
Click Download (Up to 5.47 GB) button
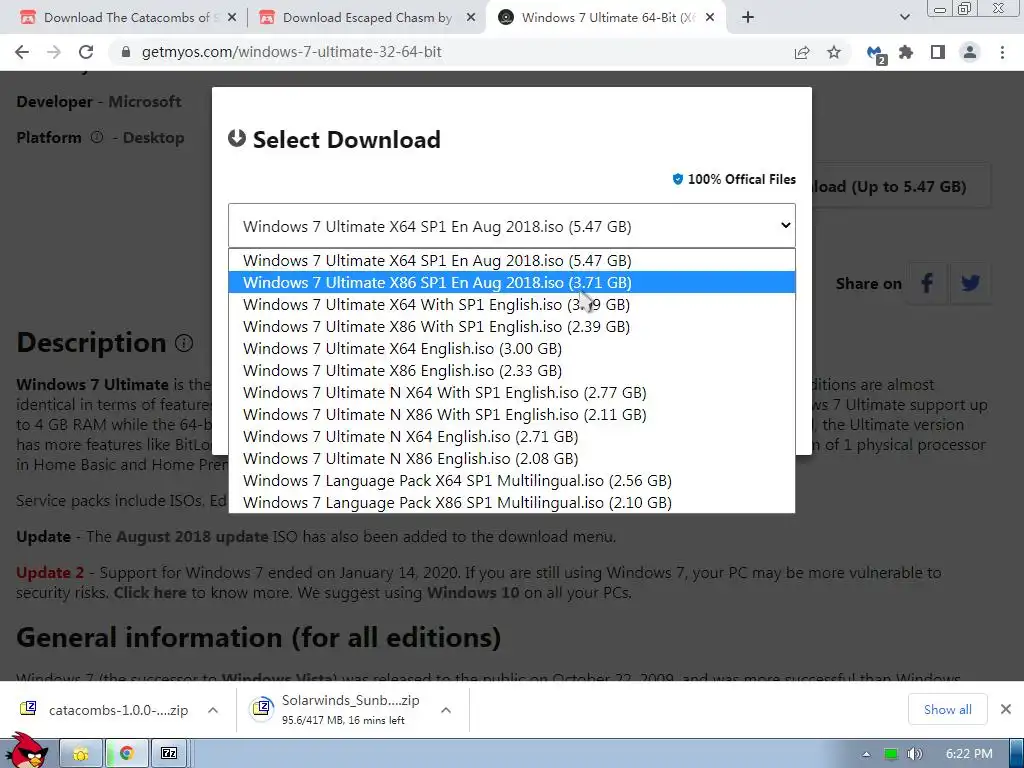click(901, 187)
